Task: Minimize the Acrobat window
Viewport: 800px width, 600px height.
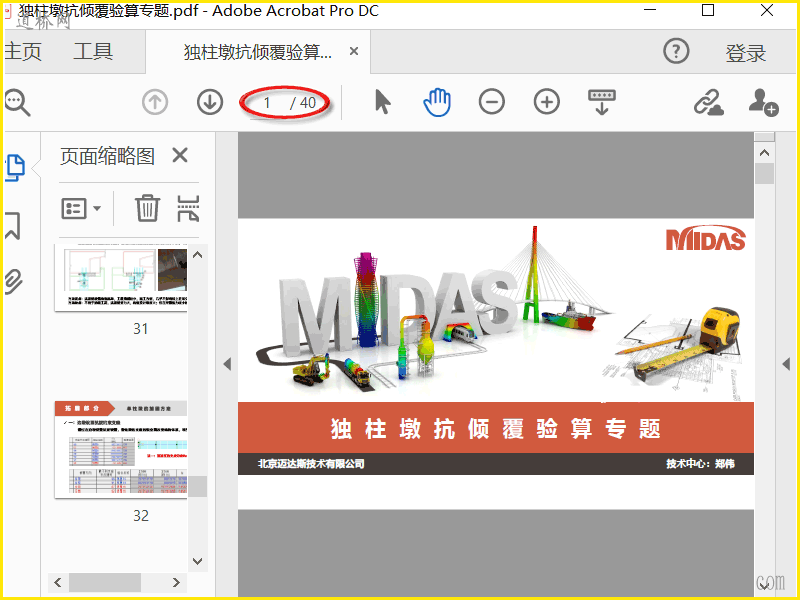Action: coord(649,10)
